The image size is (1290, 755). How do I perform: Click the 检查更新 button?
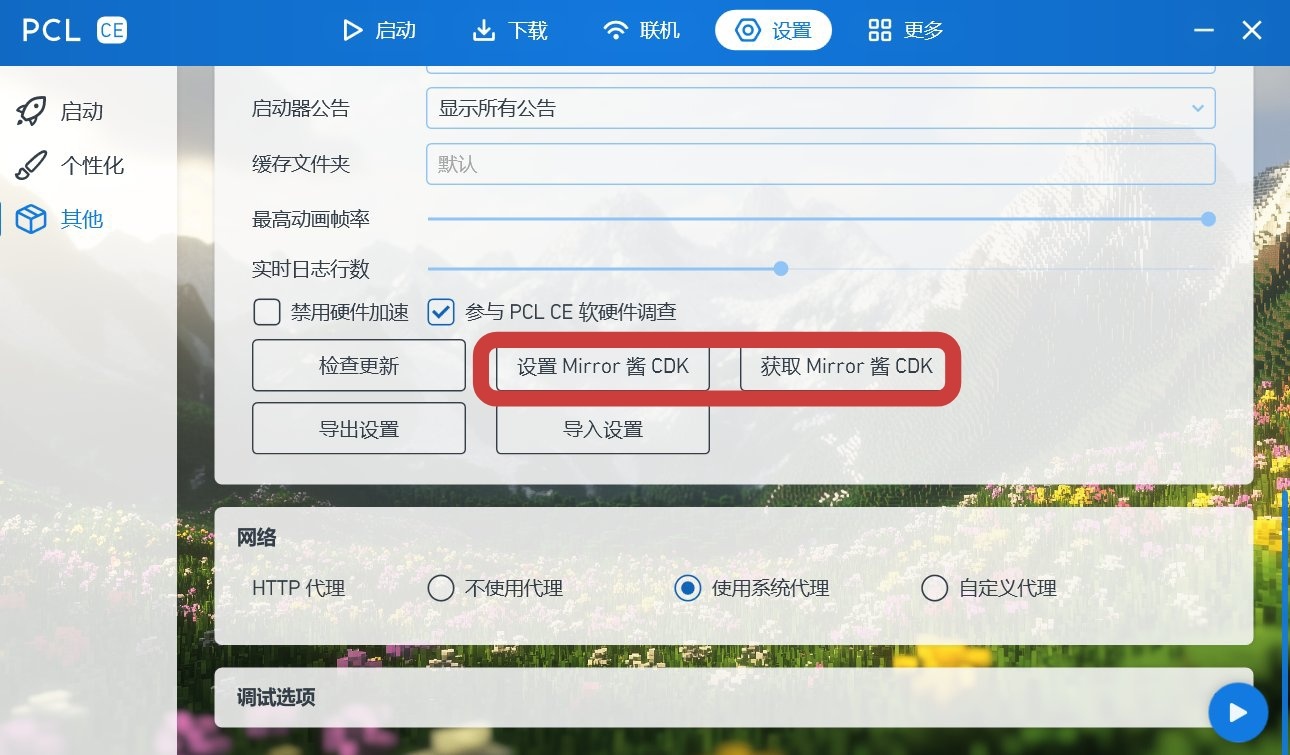point(359,366)
